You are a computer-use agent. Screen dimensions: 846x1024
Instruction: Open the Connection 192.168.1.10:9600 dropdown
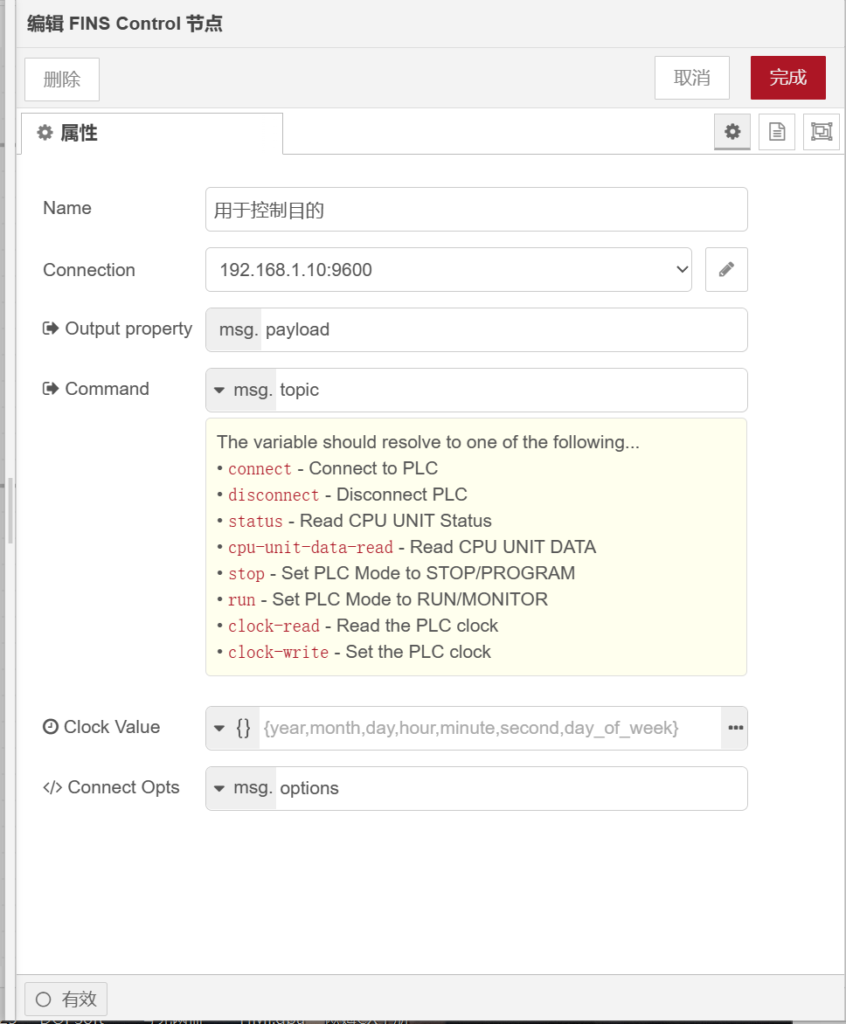[x=448, y=270]
